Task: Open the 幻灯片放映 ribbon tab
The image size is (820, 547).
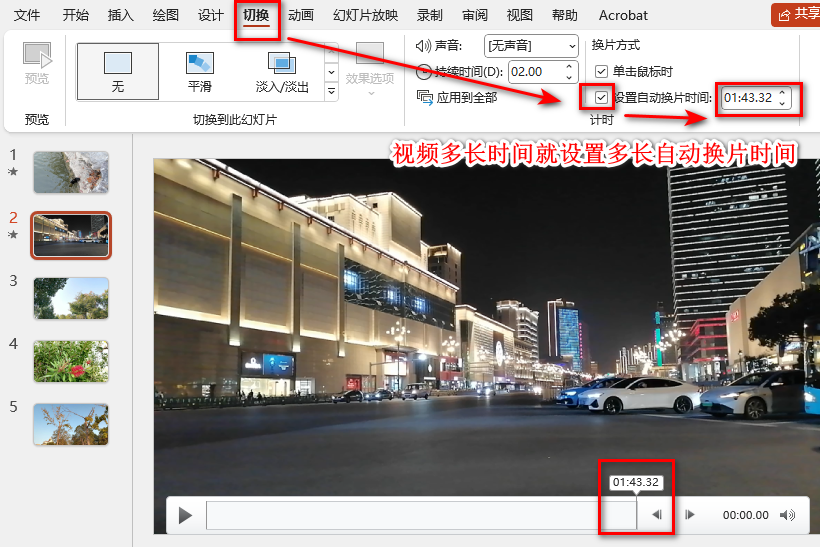Action: pos(365,15)
